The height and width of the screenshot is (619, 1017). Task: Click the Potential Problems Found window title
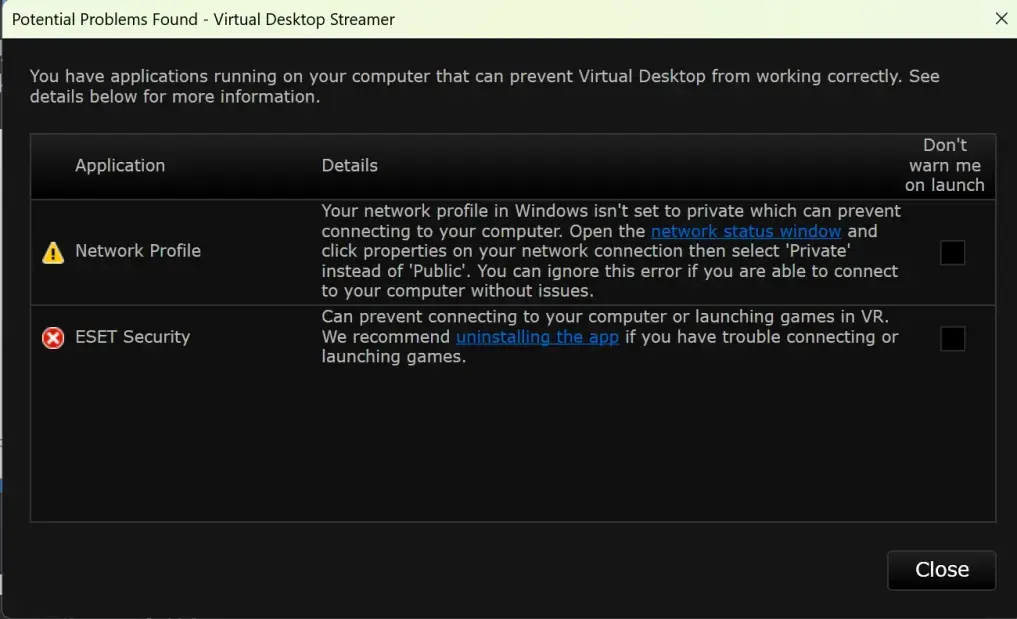(203, 19)
